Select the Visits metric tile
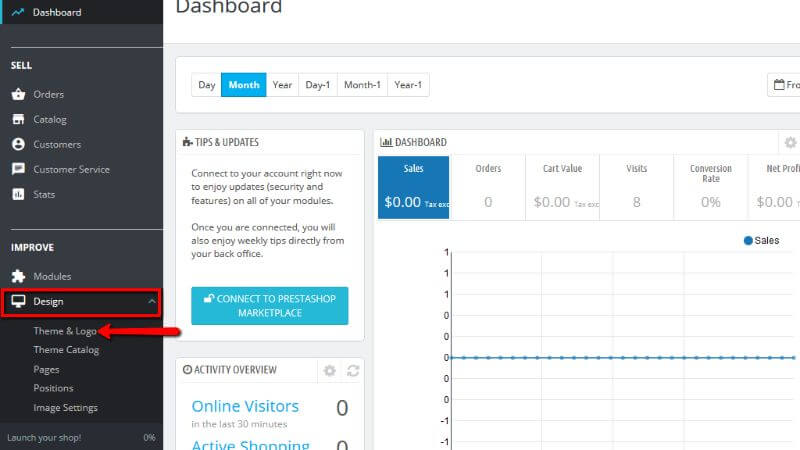This screenshot has height=450, width=800. point(636,187)
